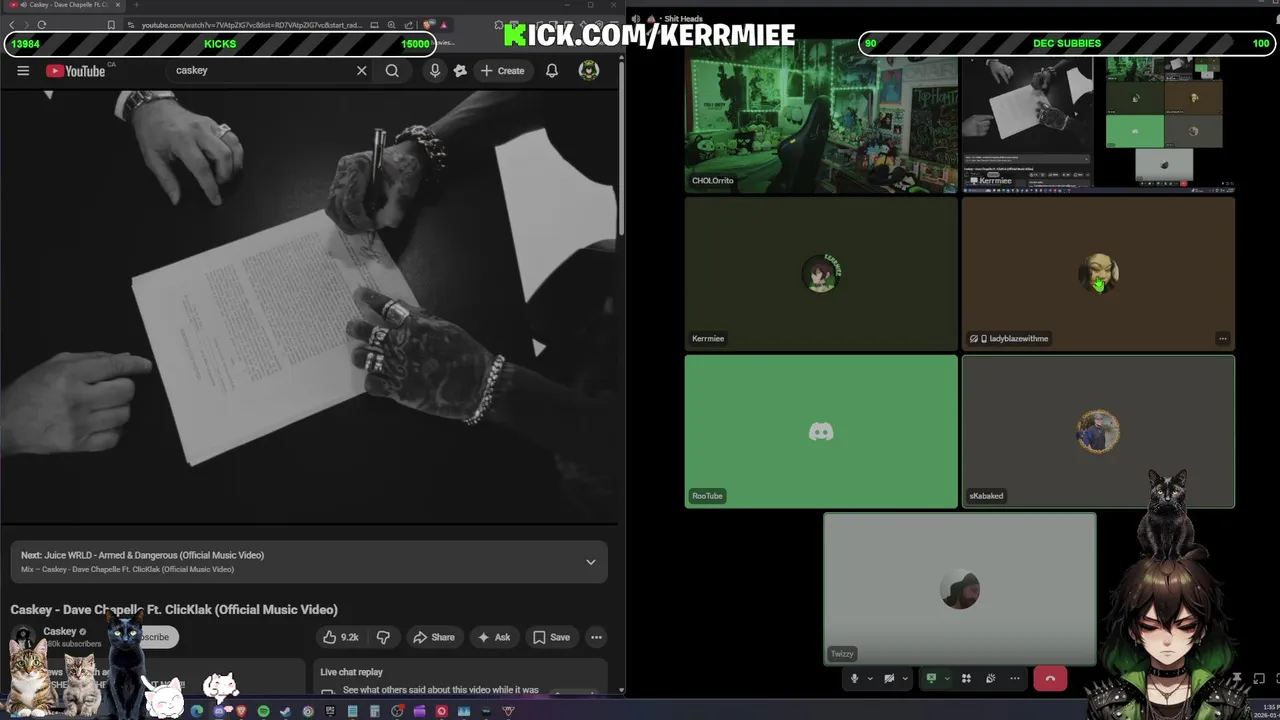Open Microsoft Edge from the taskbar

coord(197,711)
